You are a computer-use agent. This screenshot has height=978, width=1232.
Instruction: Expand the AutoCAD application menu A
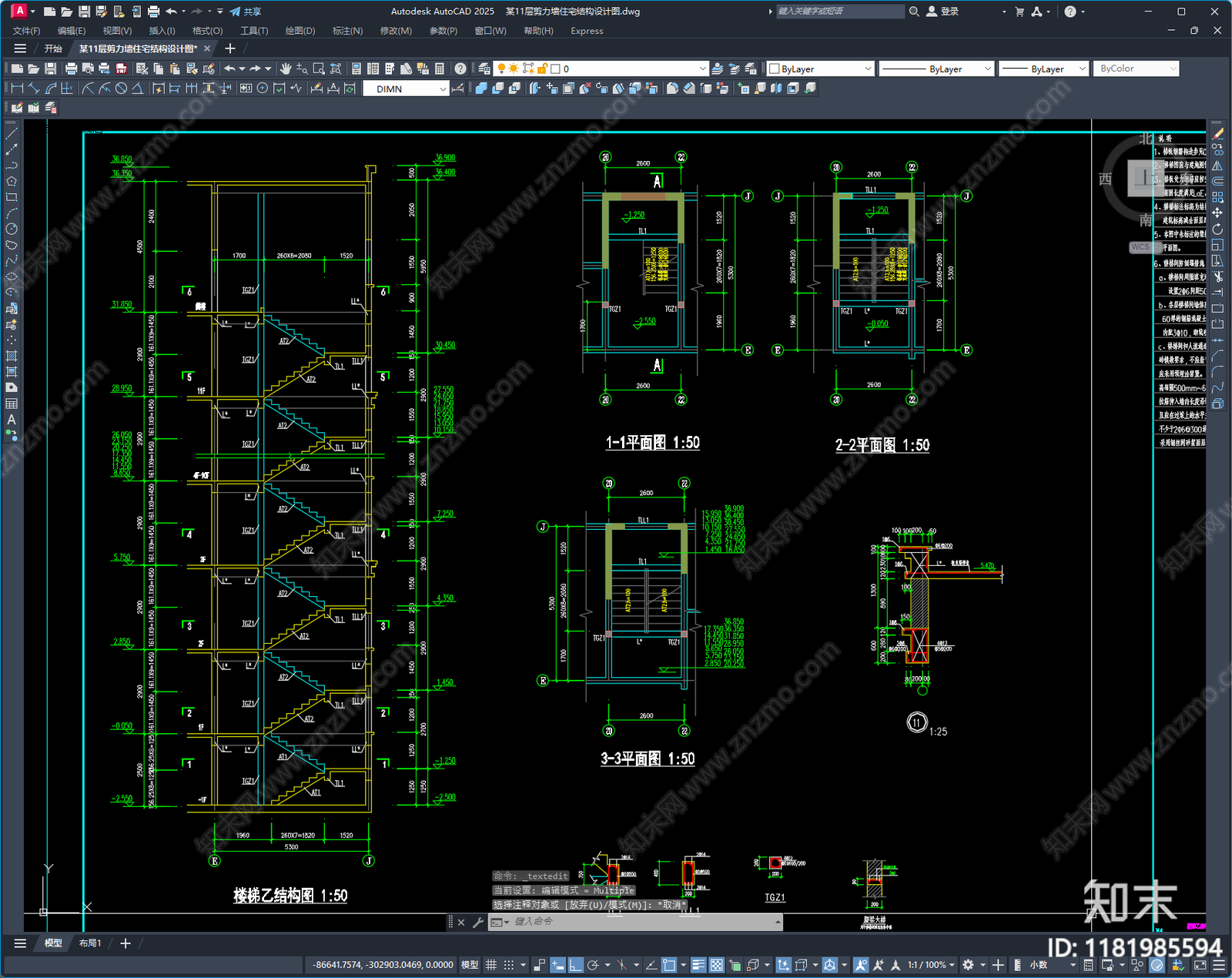coord(20,11)
